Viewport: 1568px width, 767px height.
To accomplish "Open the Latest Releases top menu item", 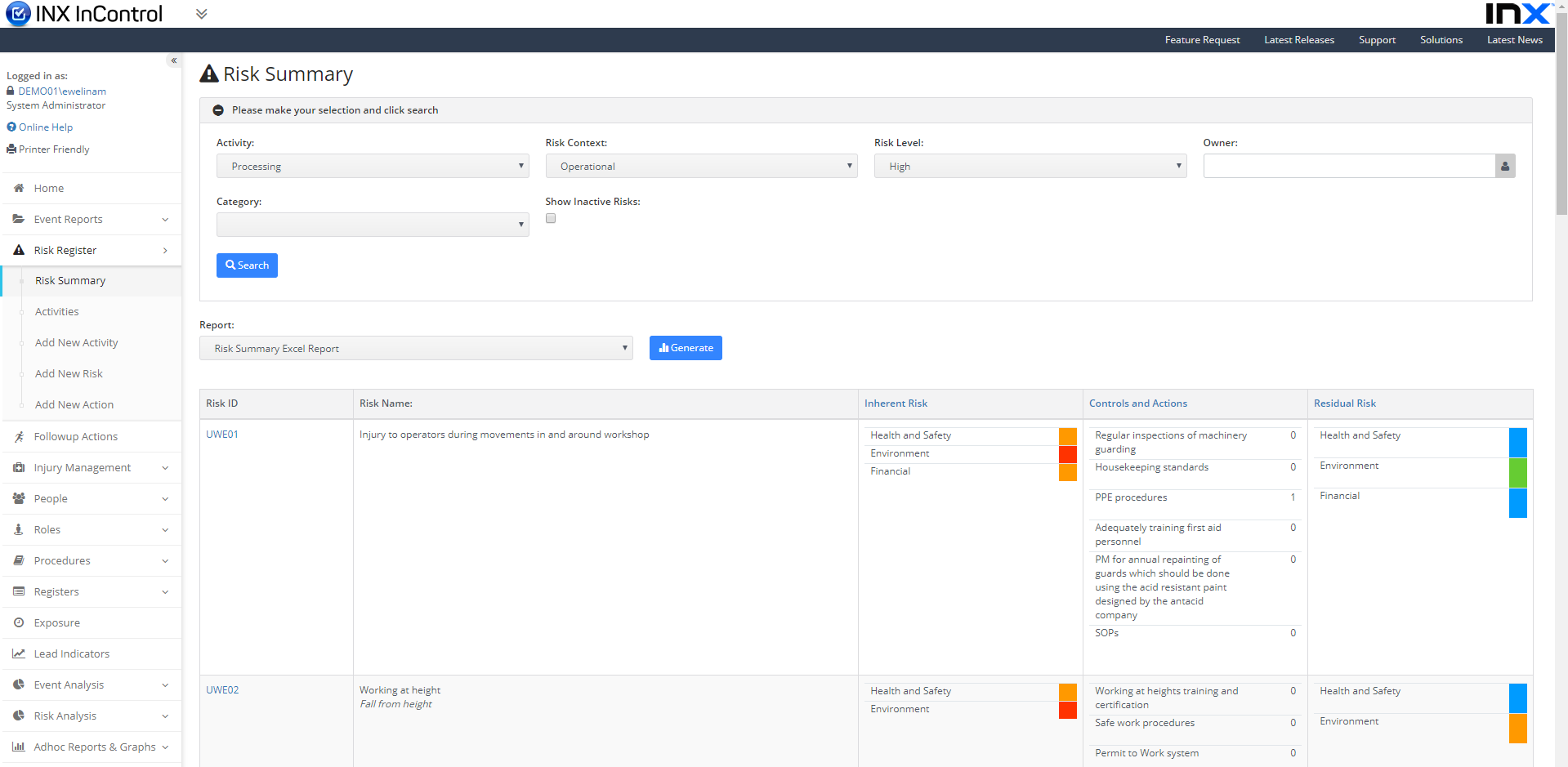I will point(1299,40).
